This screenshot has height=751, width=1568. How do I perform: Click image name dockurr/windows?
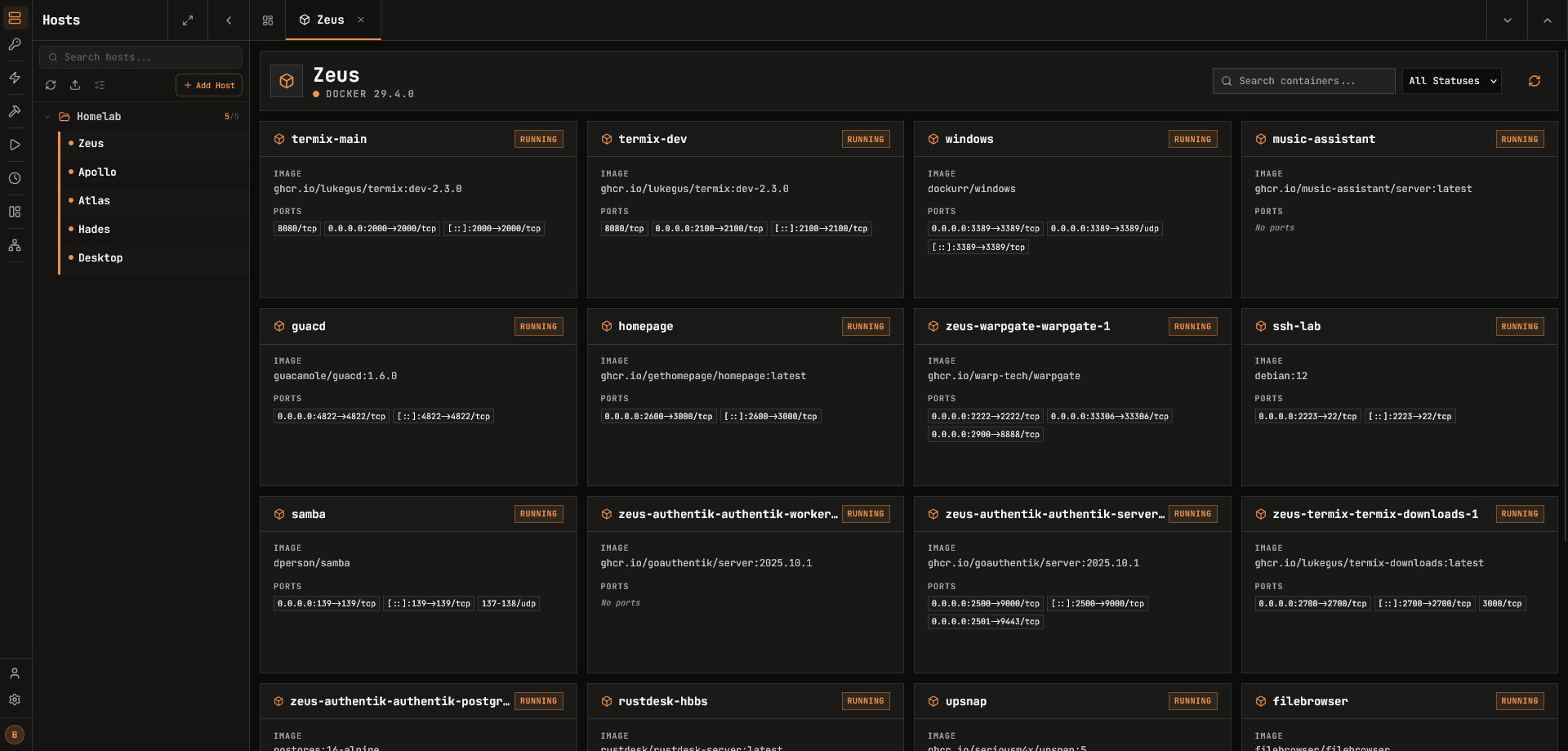pos(972,189)
